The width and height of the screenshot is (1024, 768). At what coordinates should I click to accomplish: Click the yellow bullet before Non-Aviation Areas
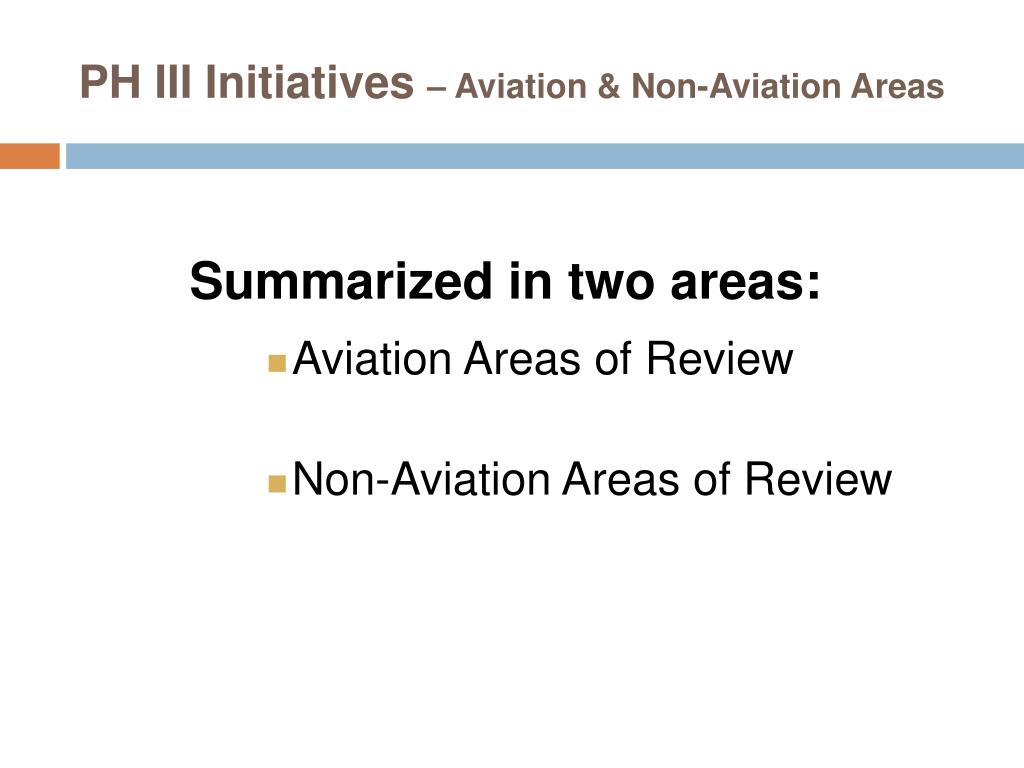click(x=278, y=484)
